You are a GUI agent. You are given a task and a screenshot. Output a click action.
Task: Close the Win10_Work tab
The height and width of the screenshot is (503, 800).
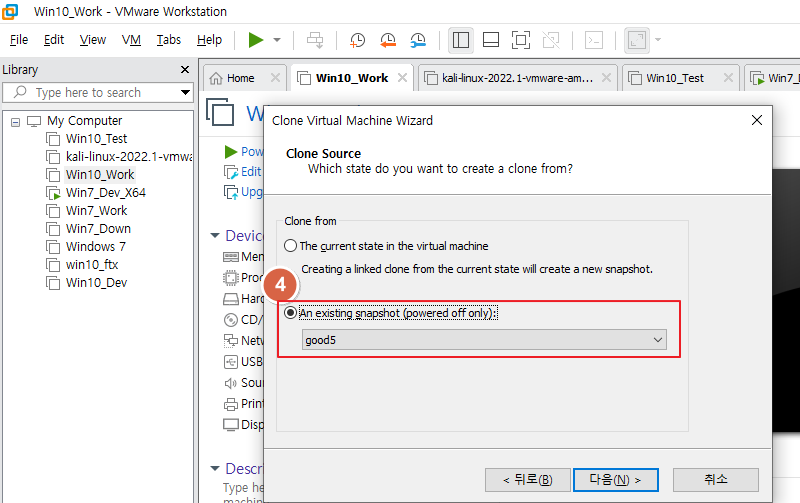(x=403, y=78)
